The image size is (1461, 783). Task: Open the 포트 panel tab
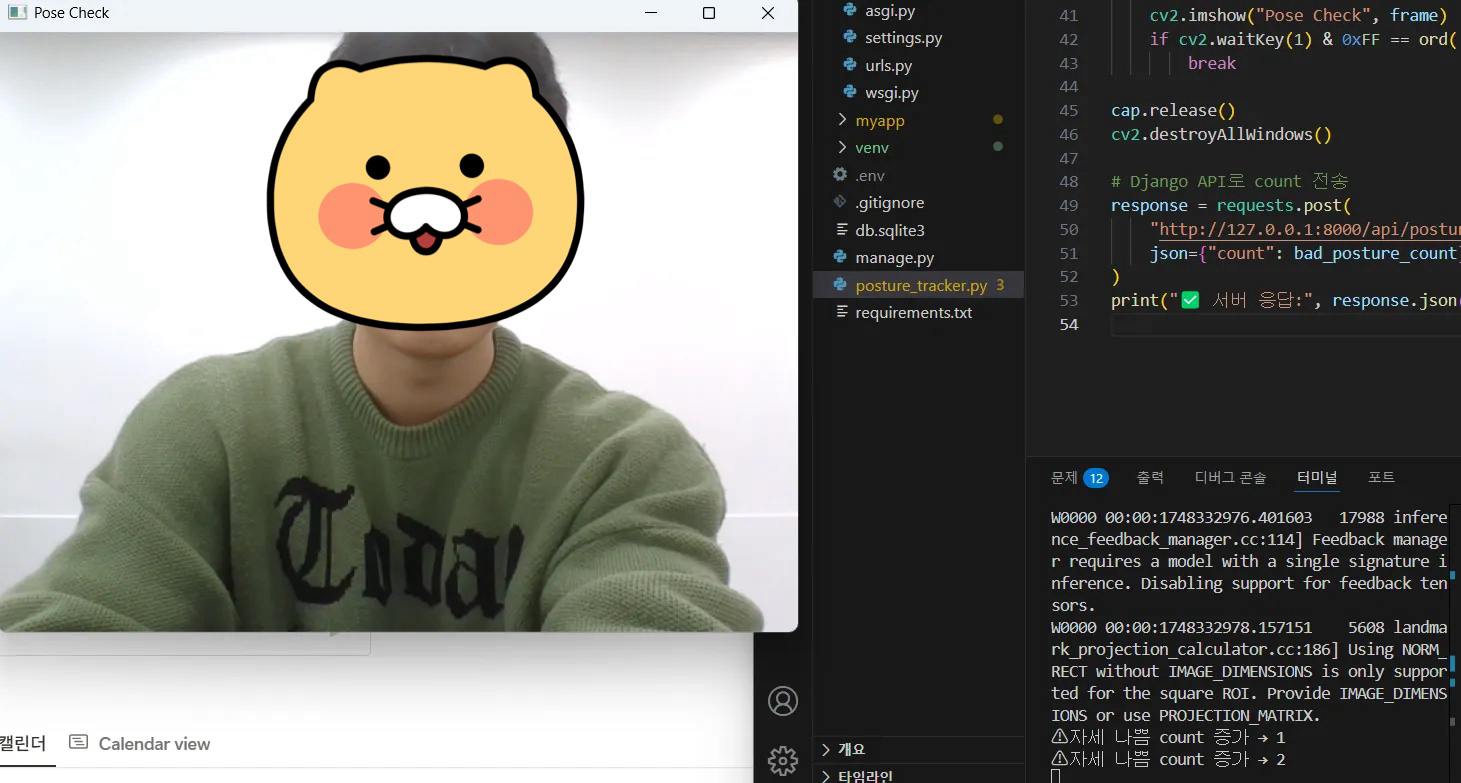1381,478
